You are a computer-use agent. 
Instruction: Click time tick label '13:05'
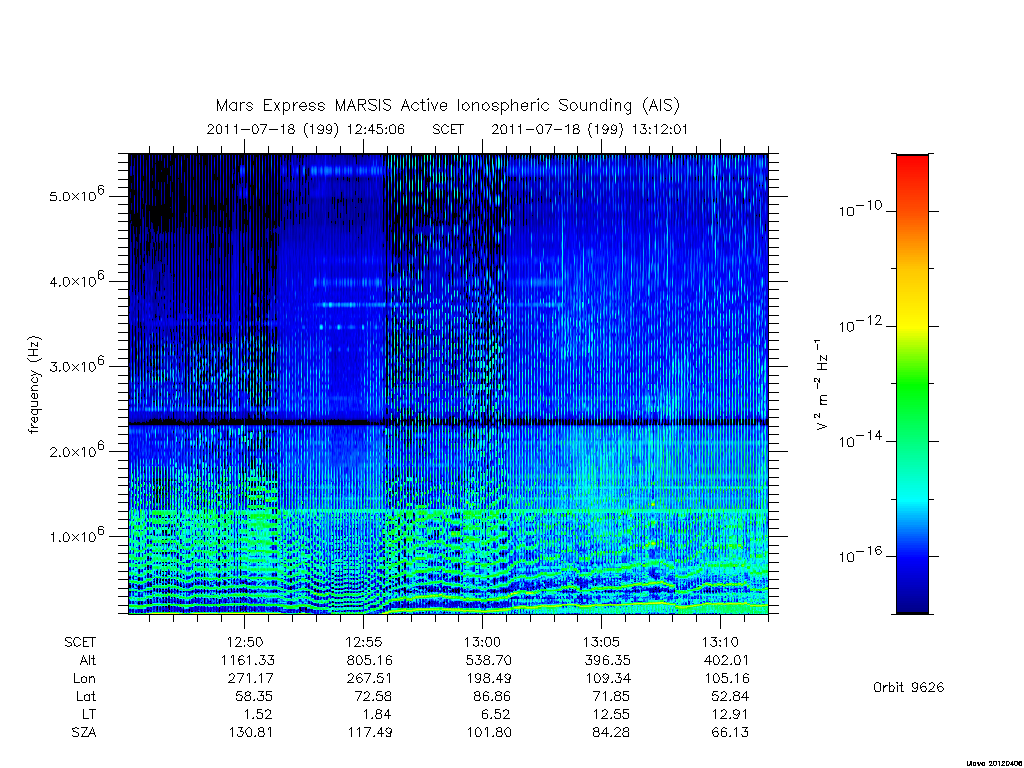click(601, 643)
